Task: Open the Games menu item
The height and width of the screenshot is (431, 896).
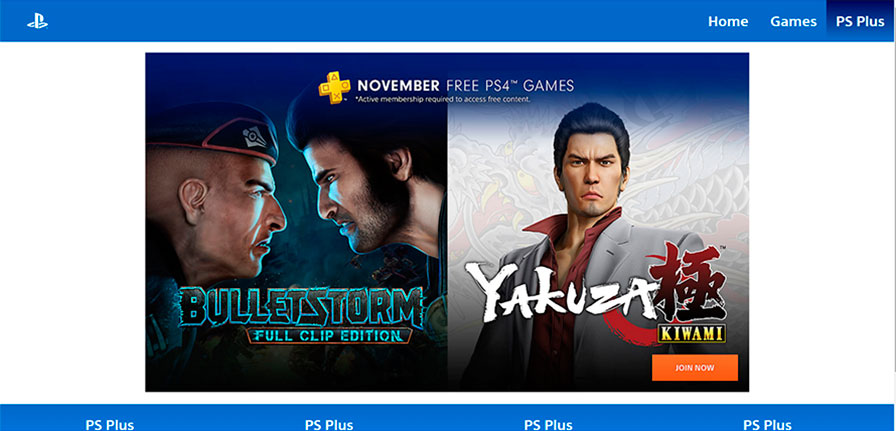Action: [793, 21]
